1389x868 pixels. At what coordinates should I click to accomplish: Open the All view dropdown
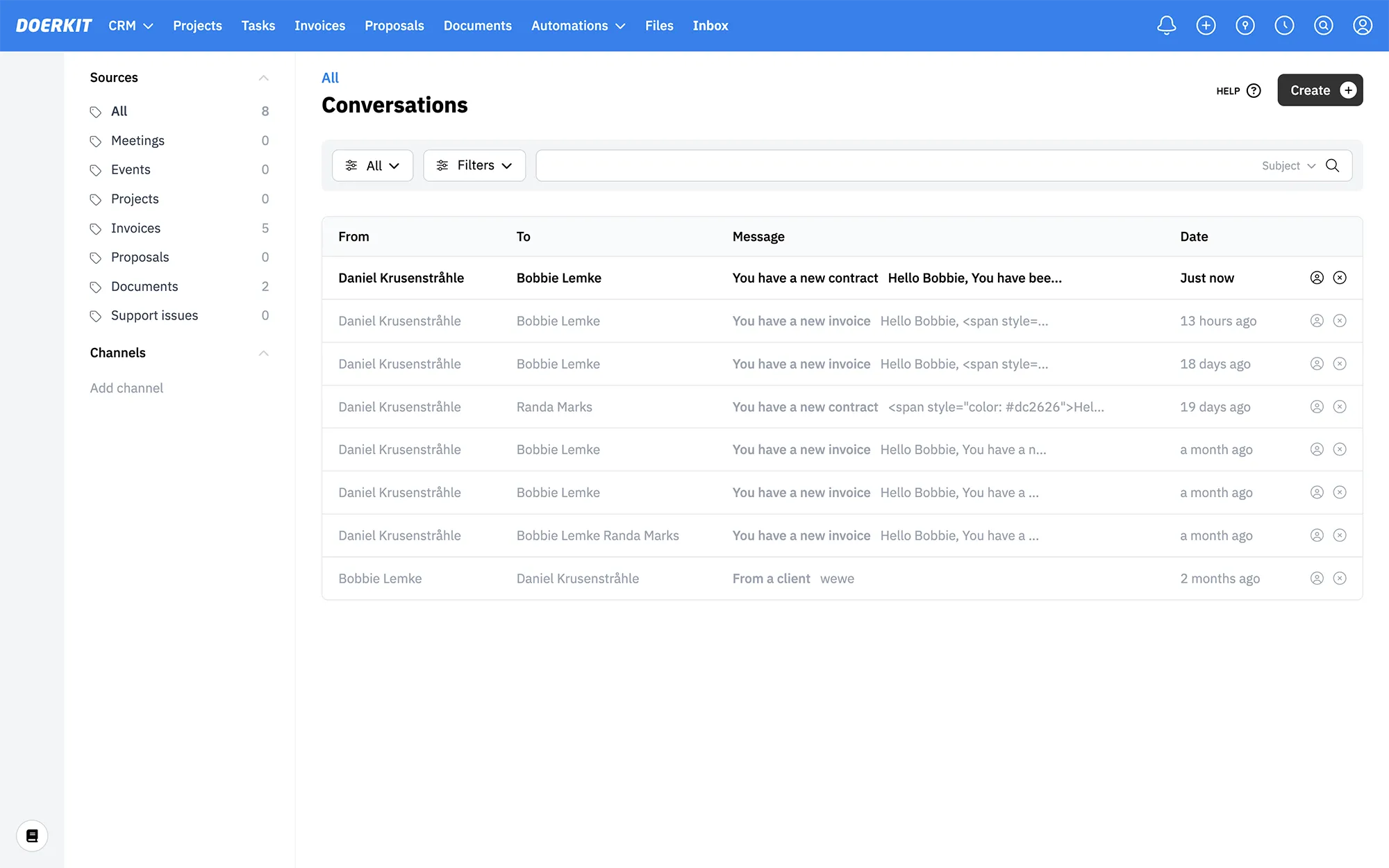pos(372,165)
